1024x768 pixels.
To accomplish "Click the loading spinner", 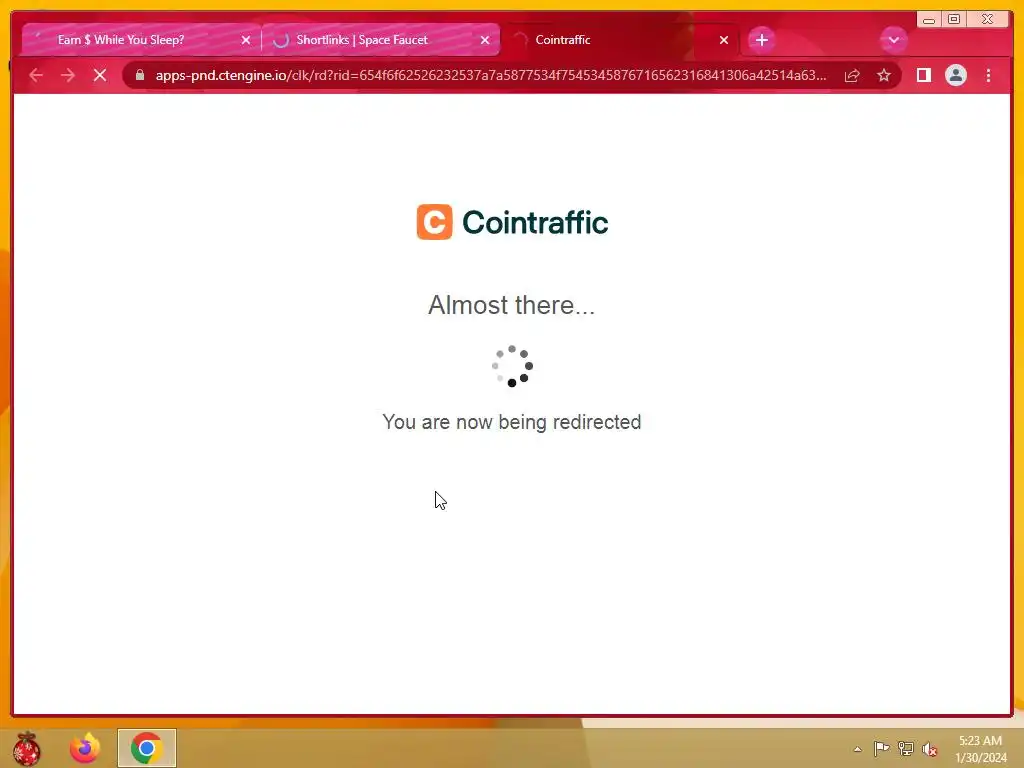I will [x=512, y=366].
